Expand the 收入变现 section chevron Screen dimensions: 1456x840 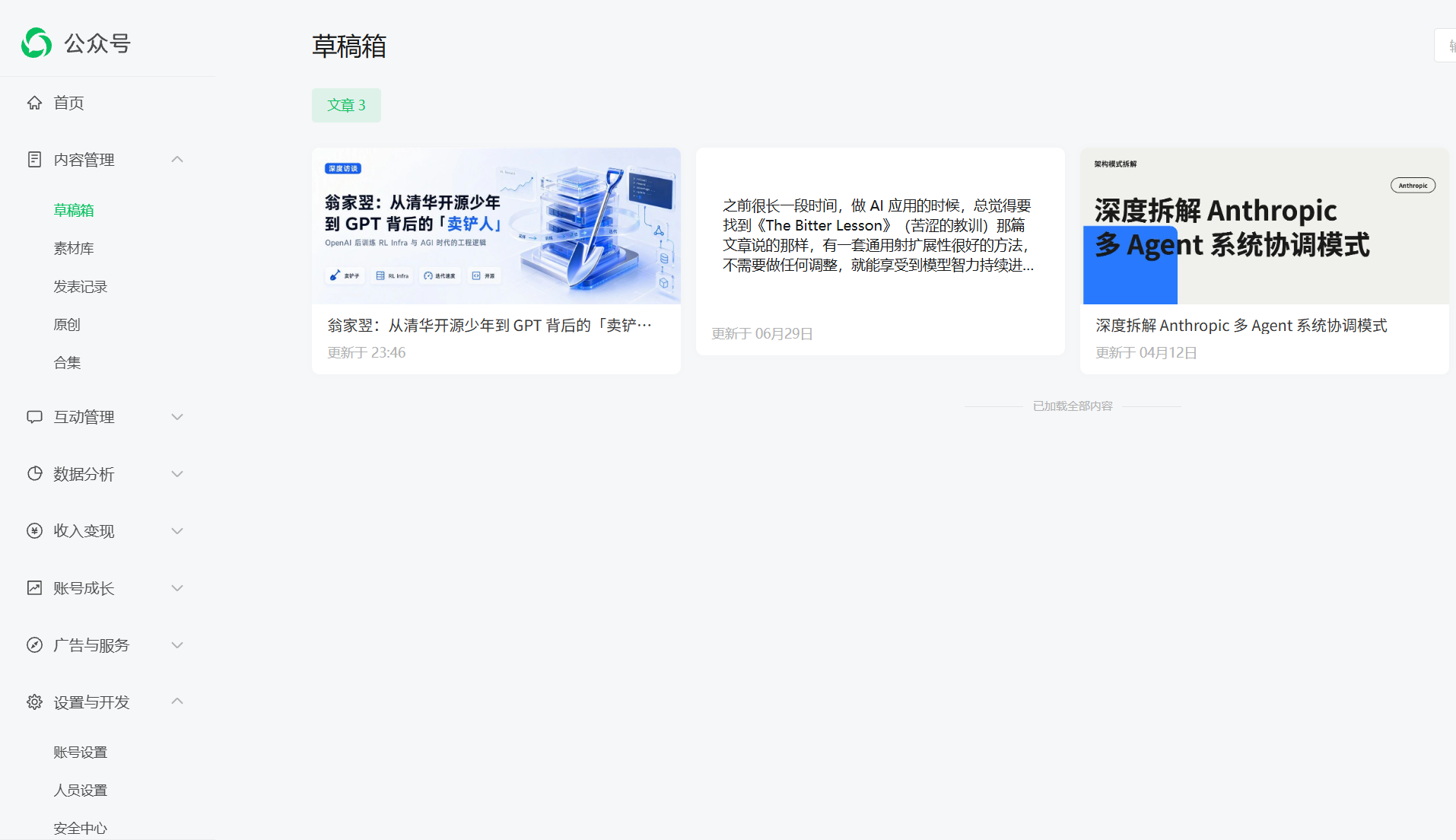coord(177,531)
